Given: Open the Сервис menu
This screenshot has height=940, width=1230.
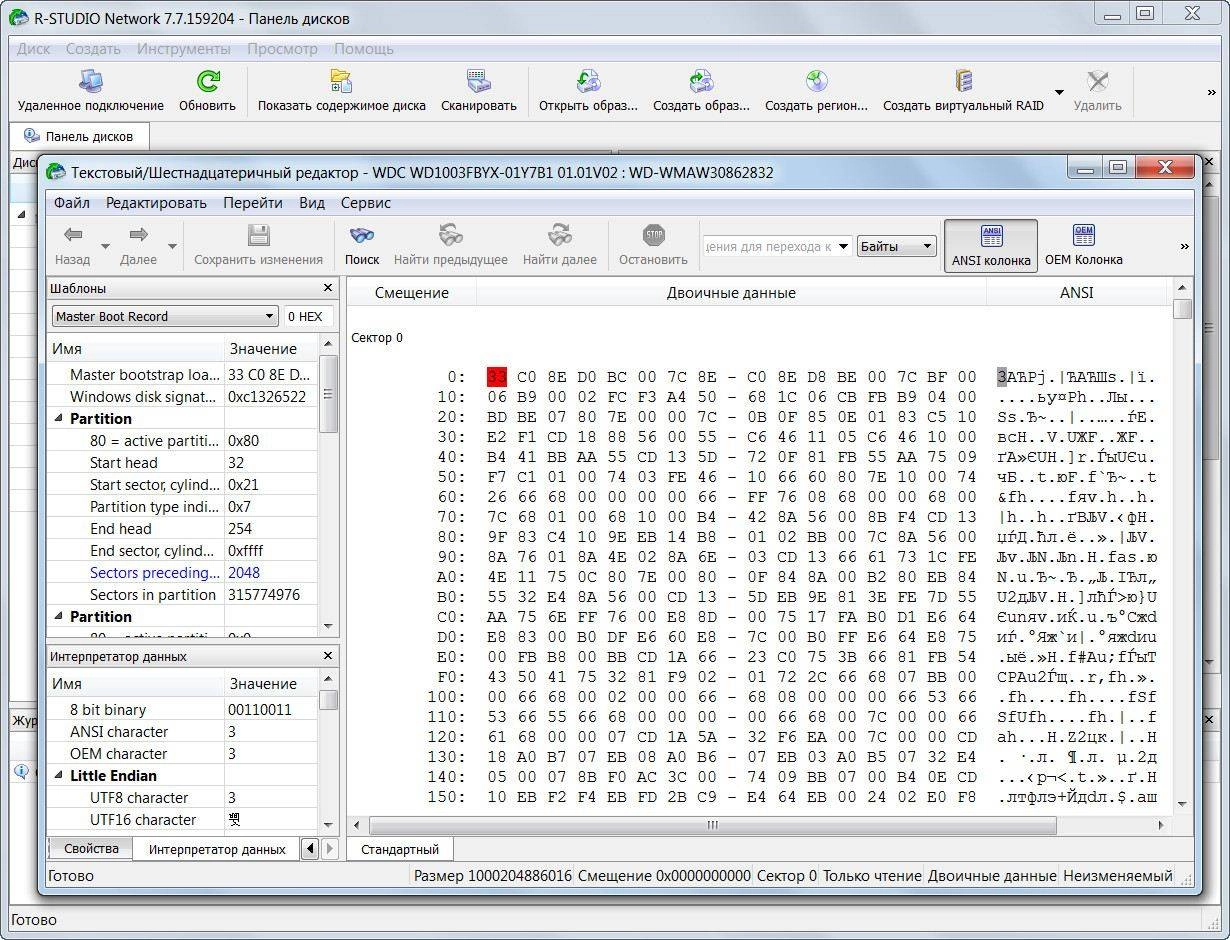Looking at the screenshot, I should (366, 203).
